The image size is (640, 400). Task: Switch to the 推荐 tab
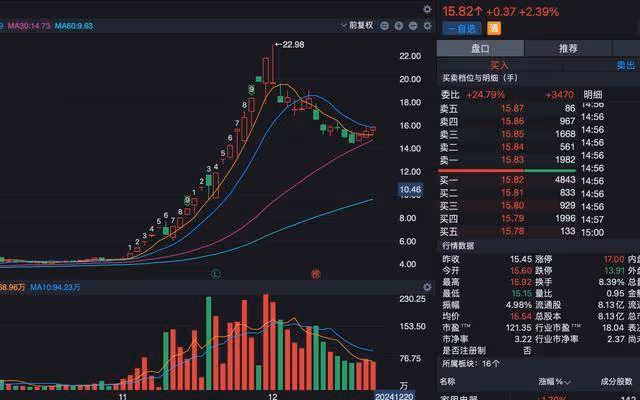tap(568, 49)
